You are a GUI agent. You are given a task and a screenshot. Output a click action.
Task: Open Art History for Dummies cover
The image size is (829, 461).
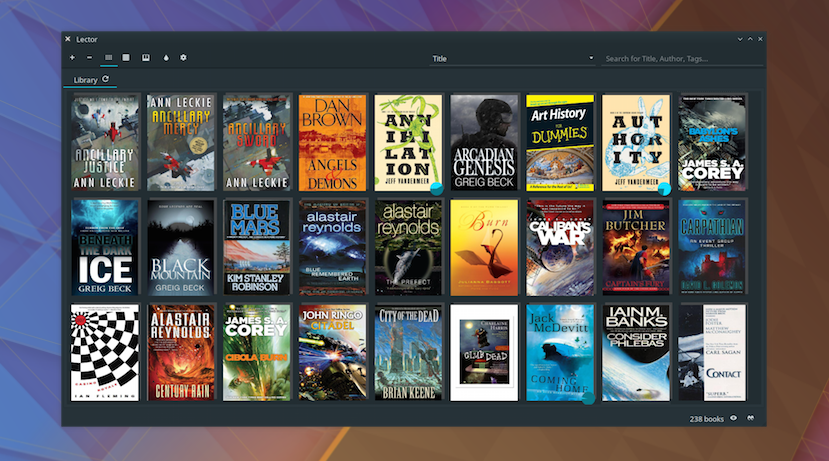(560, 143)
